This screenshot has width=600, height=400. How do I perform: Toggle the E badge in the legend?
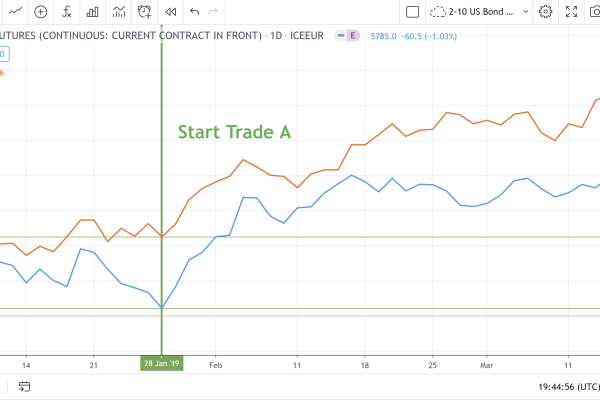[352, 34]
